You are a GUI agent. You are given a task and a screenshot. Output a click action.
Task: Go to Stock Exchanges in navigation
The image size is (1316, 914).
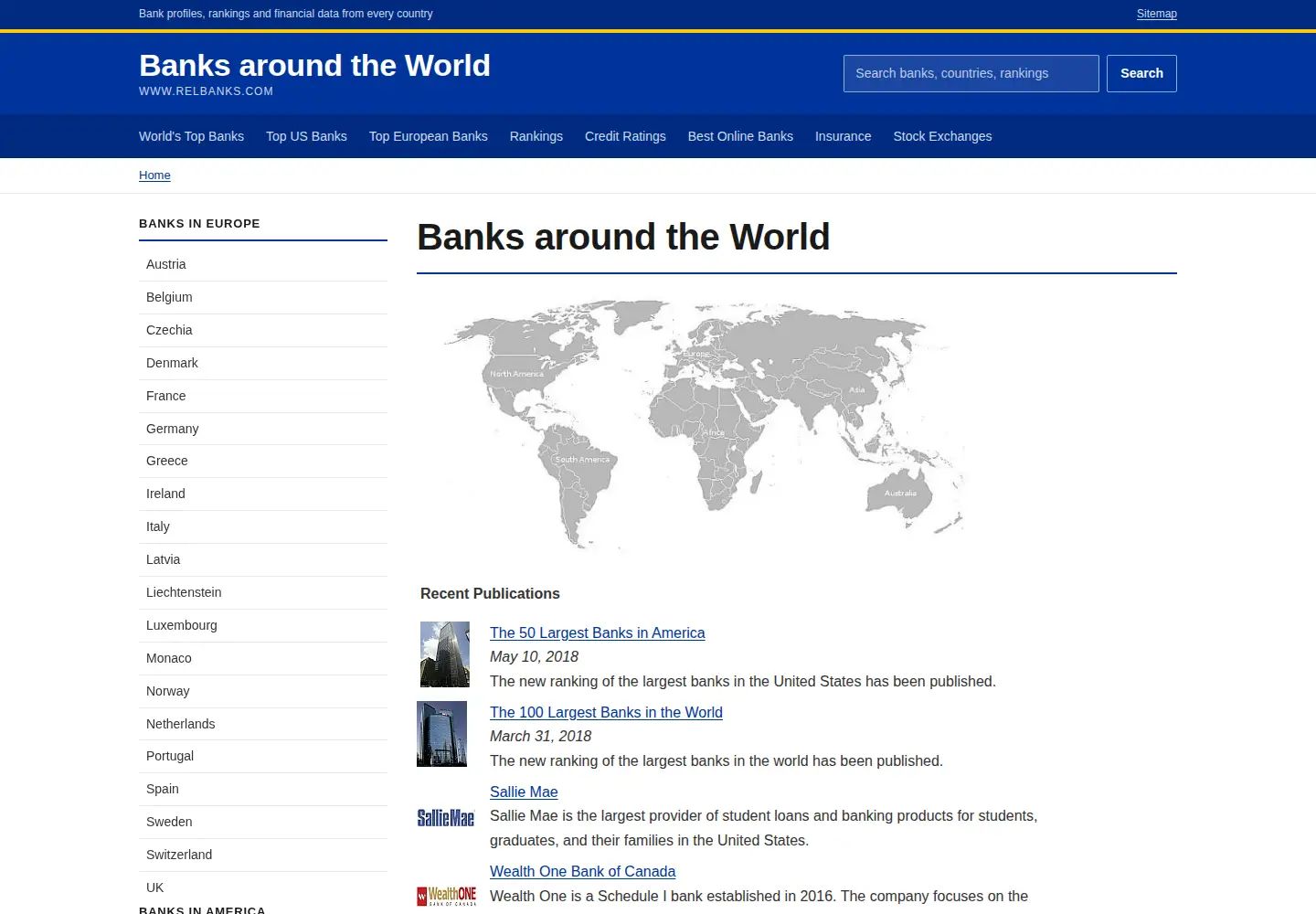(942, 136)
